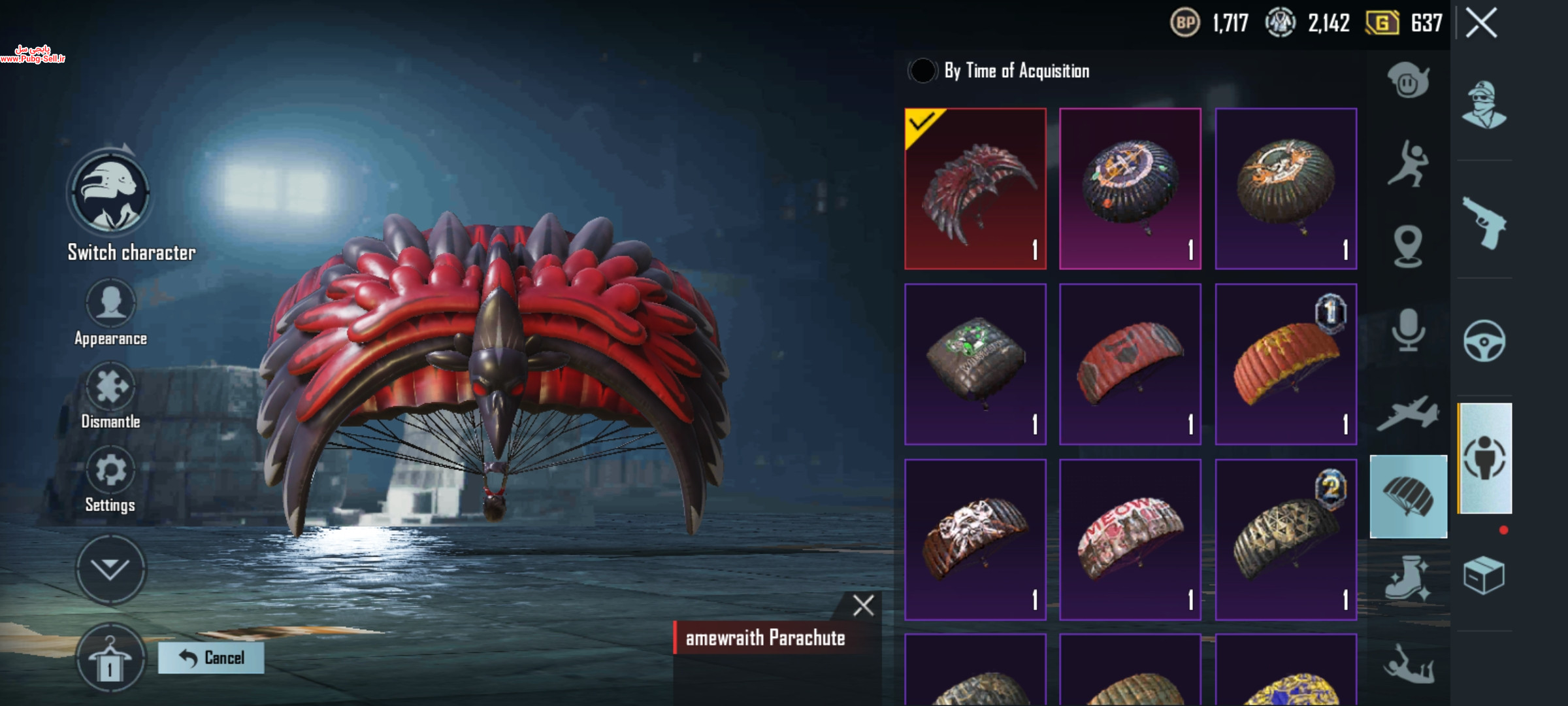Expand the down-chevron circle button
1568x706 pixels.
pyautogui.click(x=110, y=569)
